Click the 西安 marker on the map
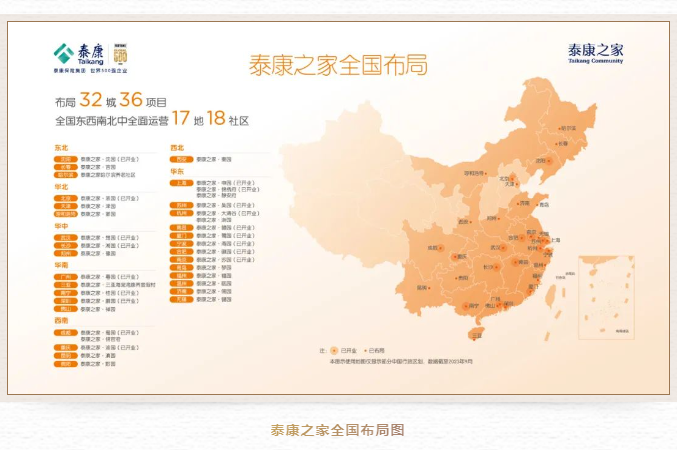Image resolution: width=679 pixels, height=450 pixels. point(471,222)
